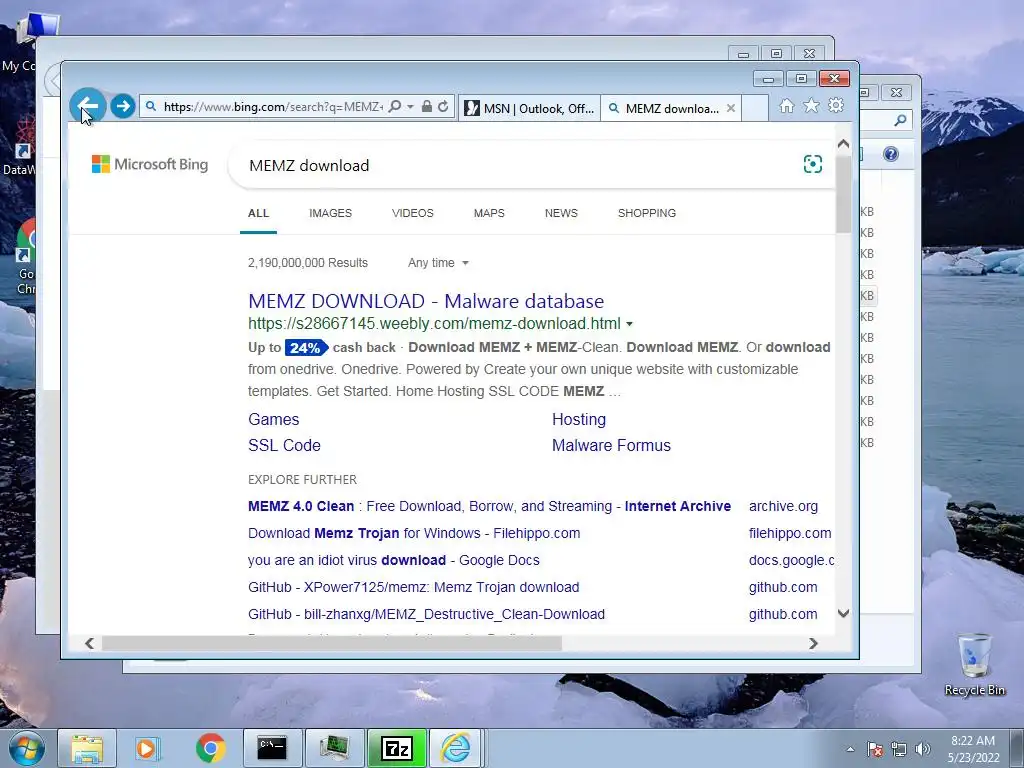Open the SSL Code sublink

[284, 445]
